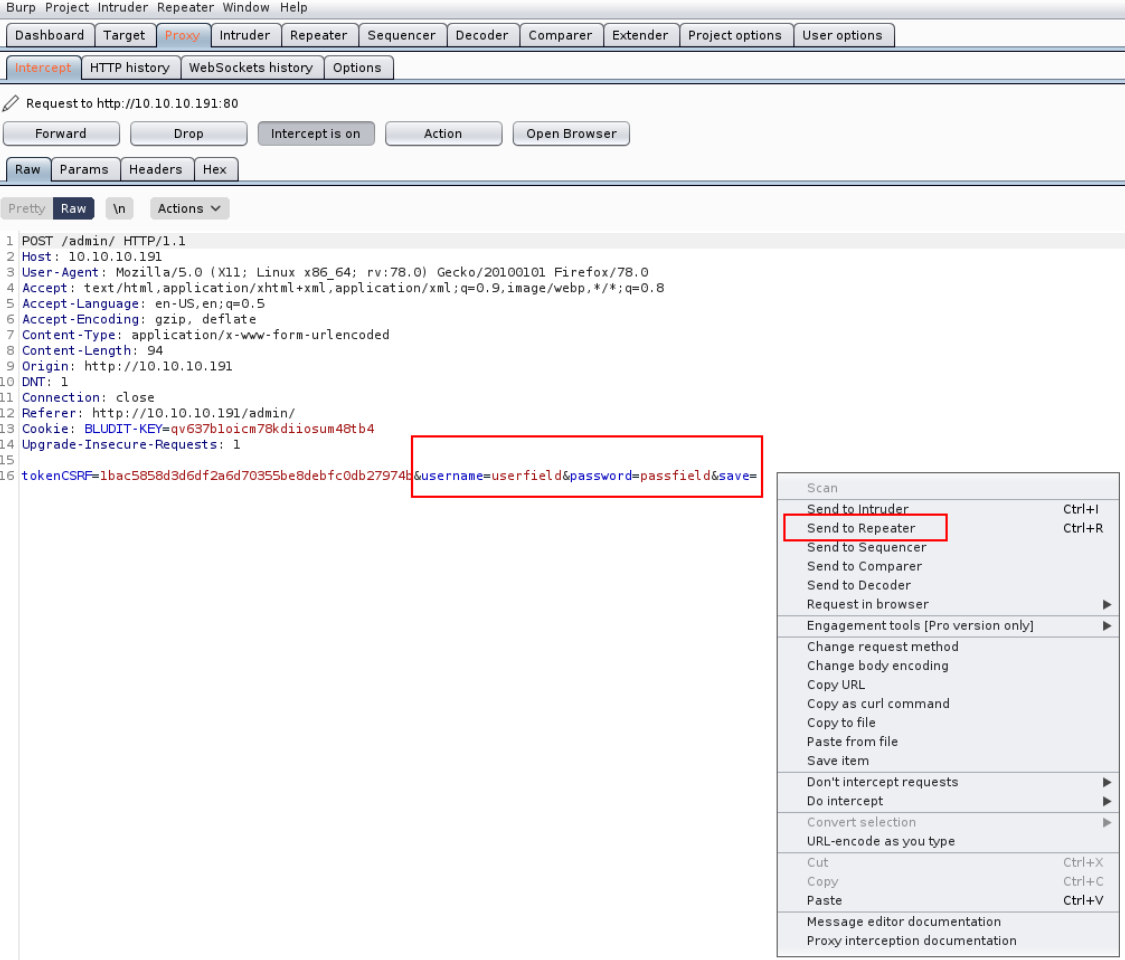Select Copy URL menu entry
The image size is (1125, 960).
tap(949, 684)
